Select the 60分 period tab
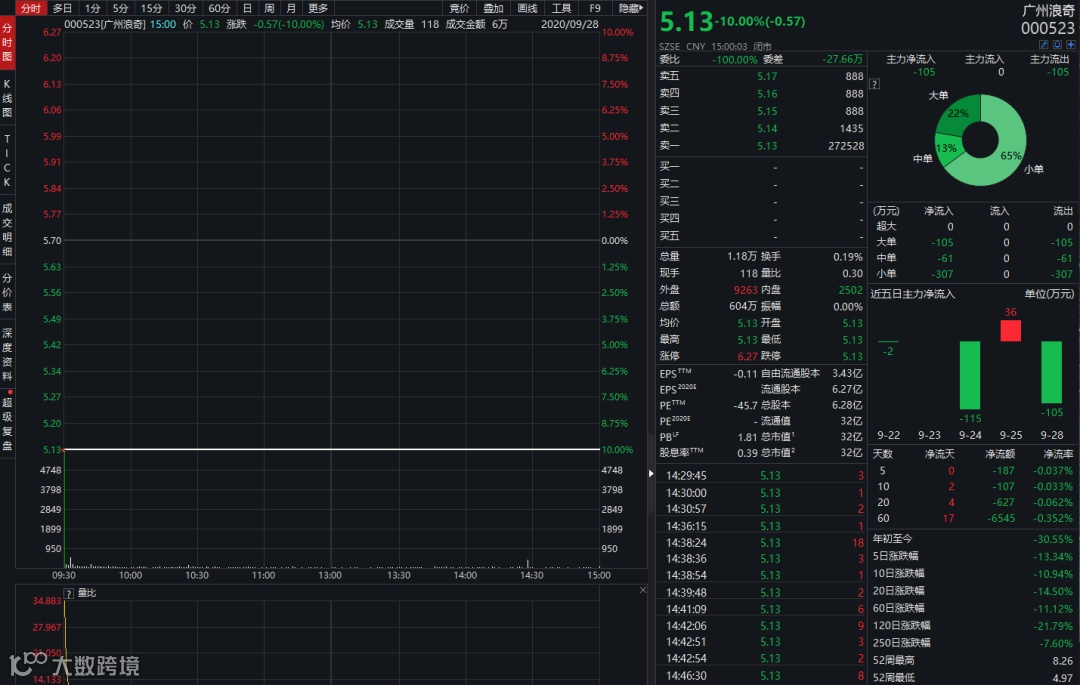 coord(219,8)
